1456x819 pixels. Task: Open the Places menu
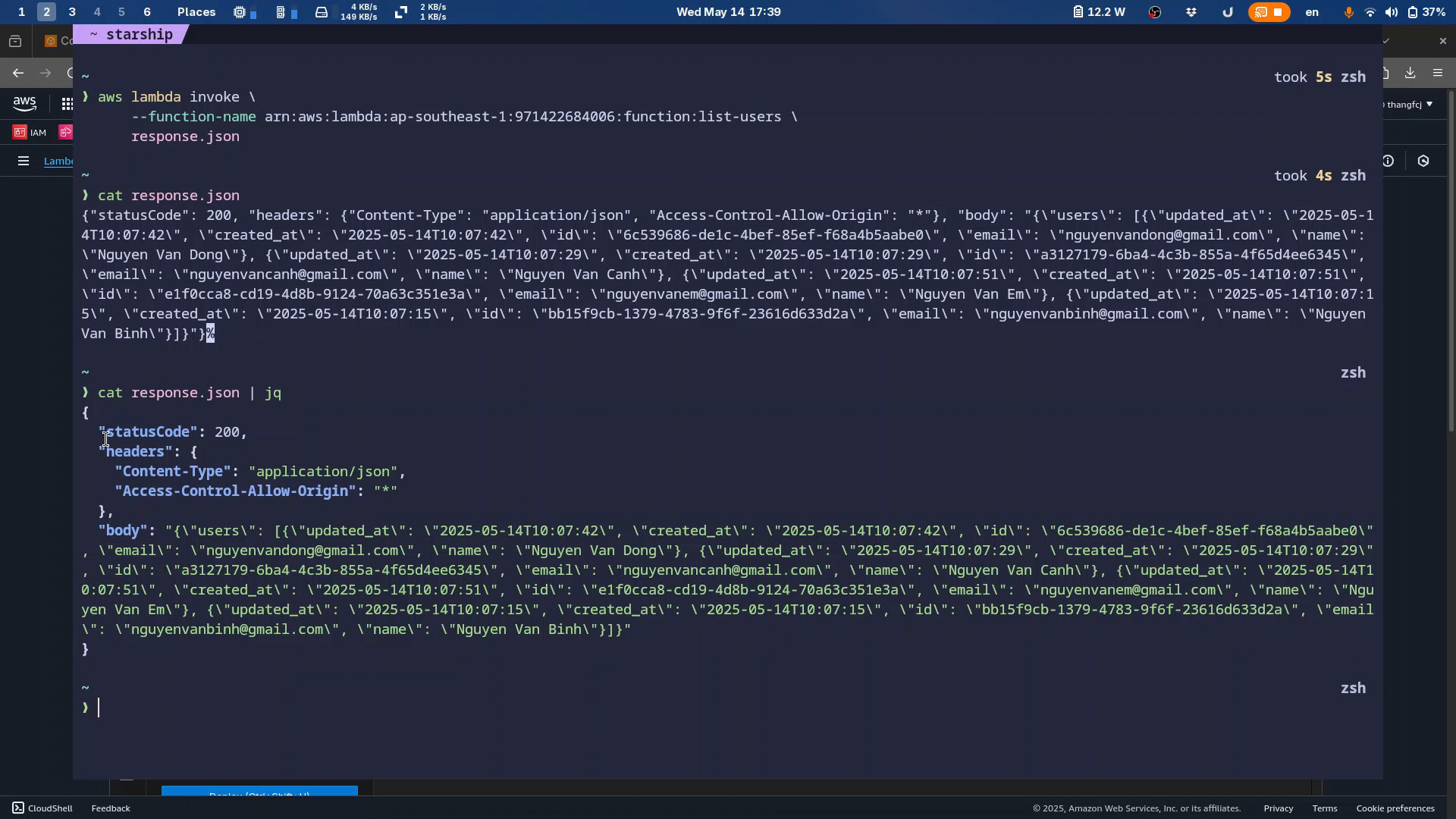tap(196, 12)
